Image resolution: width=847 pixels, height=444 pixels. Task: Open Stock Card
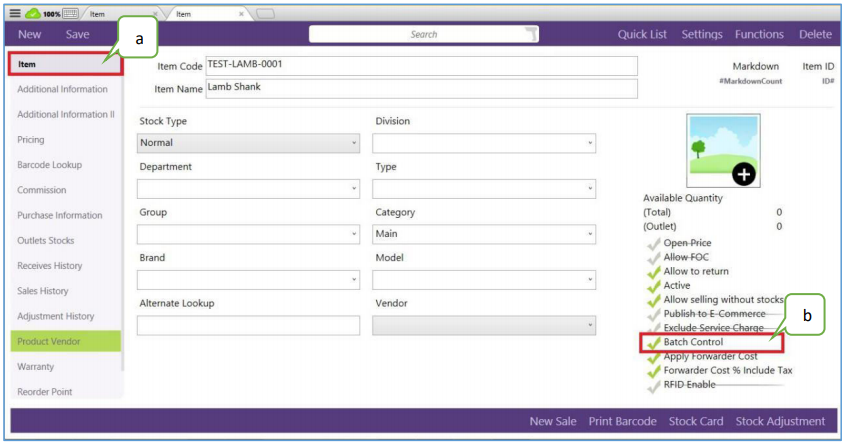(x=696, y=421)
